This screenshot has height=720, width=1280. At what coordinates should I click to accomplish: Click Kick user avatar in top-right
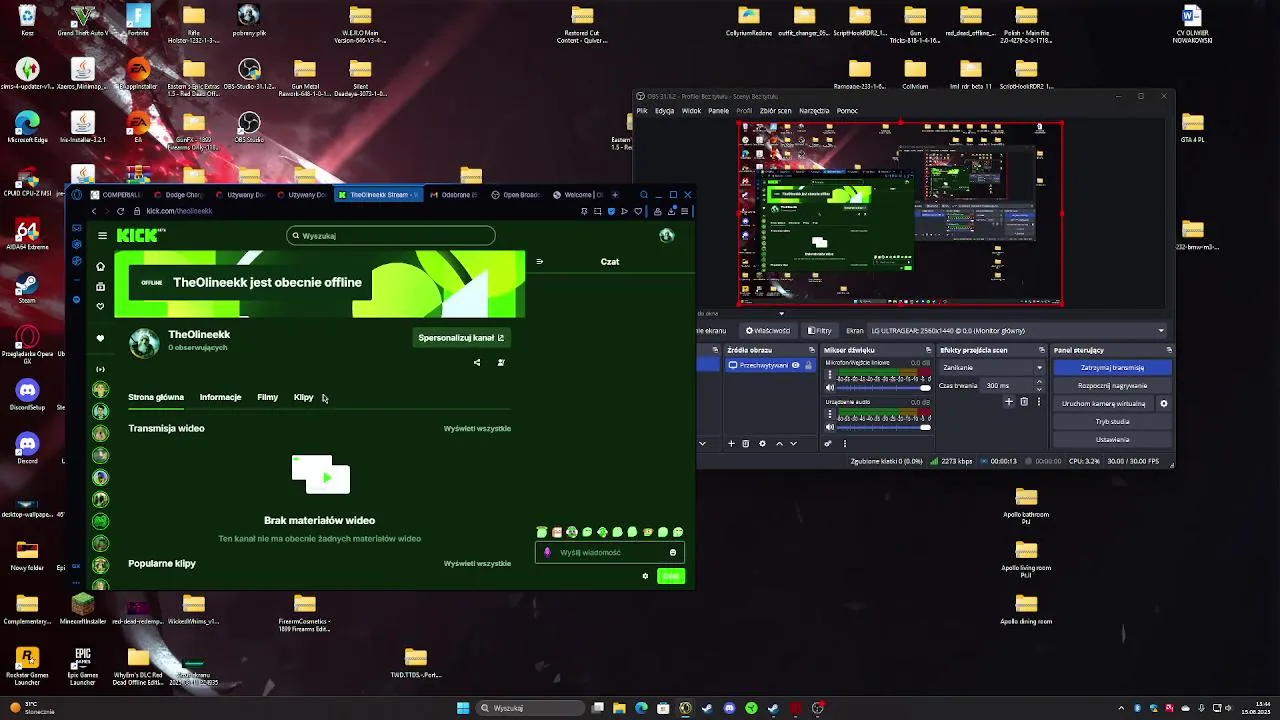pos(667,235)
